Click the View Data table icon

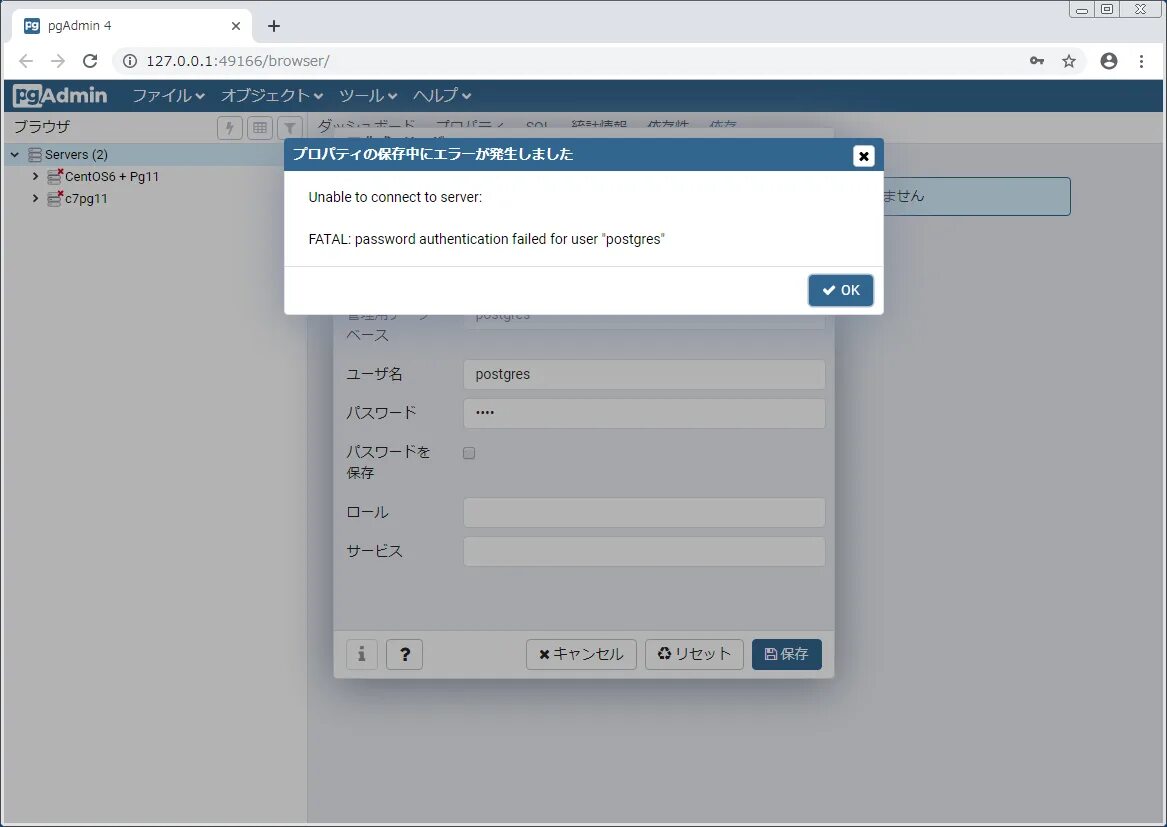pos(260,128)
